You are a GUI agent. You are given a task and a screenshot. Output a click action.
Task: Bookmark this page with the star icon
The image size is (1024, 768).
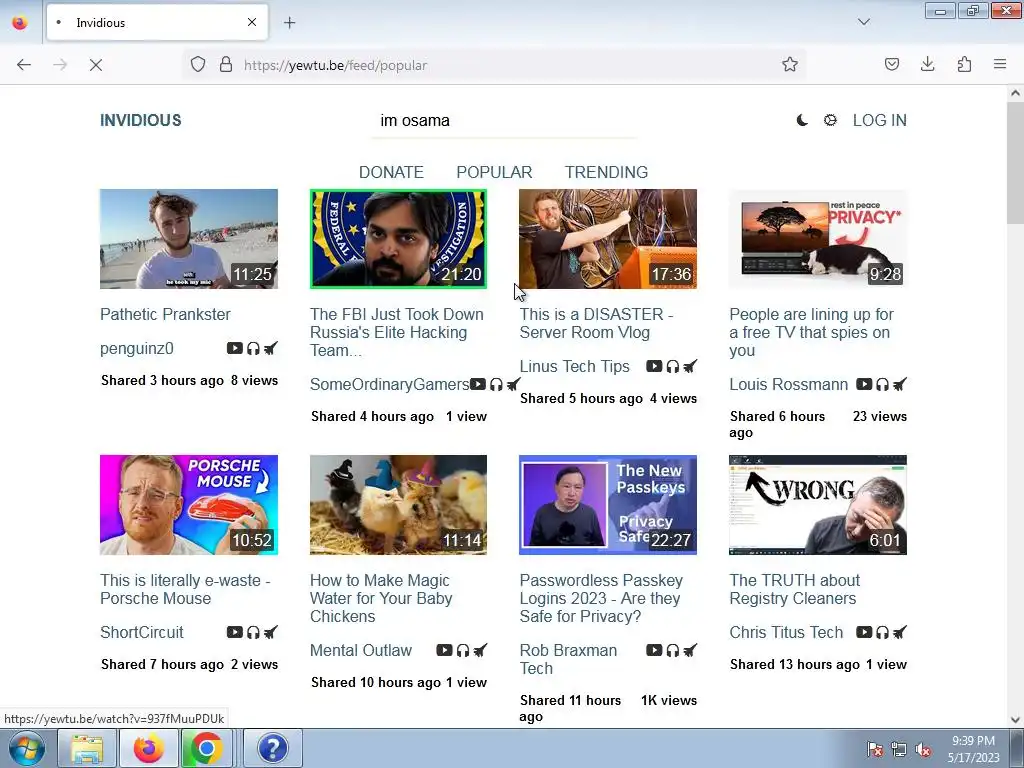790,65
